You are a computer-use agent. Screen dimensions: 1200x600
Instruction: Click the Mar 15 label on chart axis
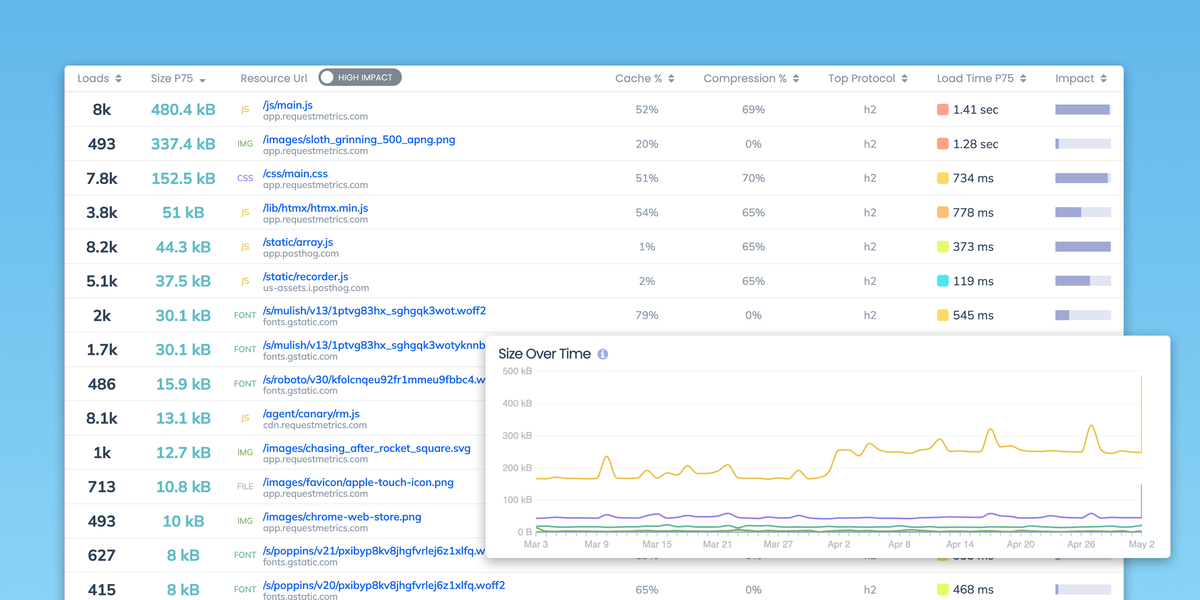pyautogui.click(x=657, y=545)
